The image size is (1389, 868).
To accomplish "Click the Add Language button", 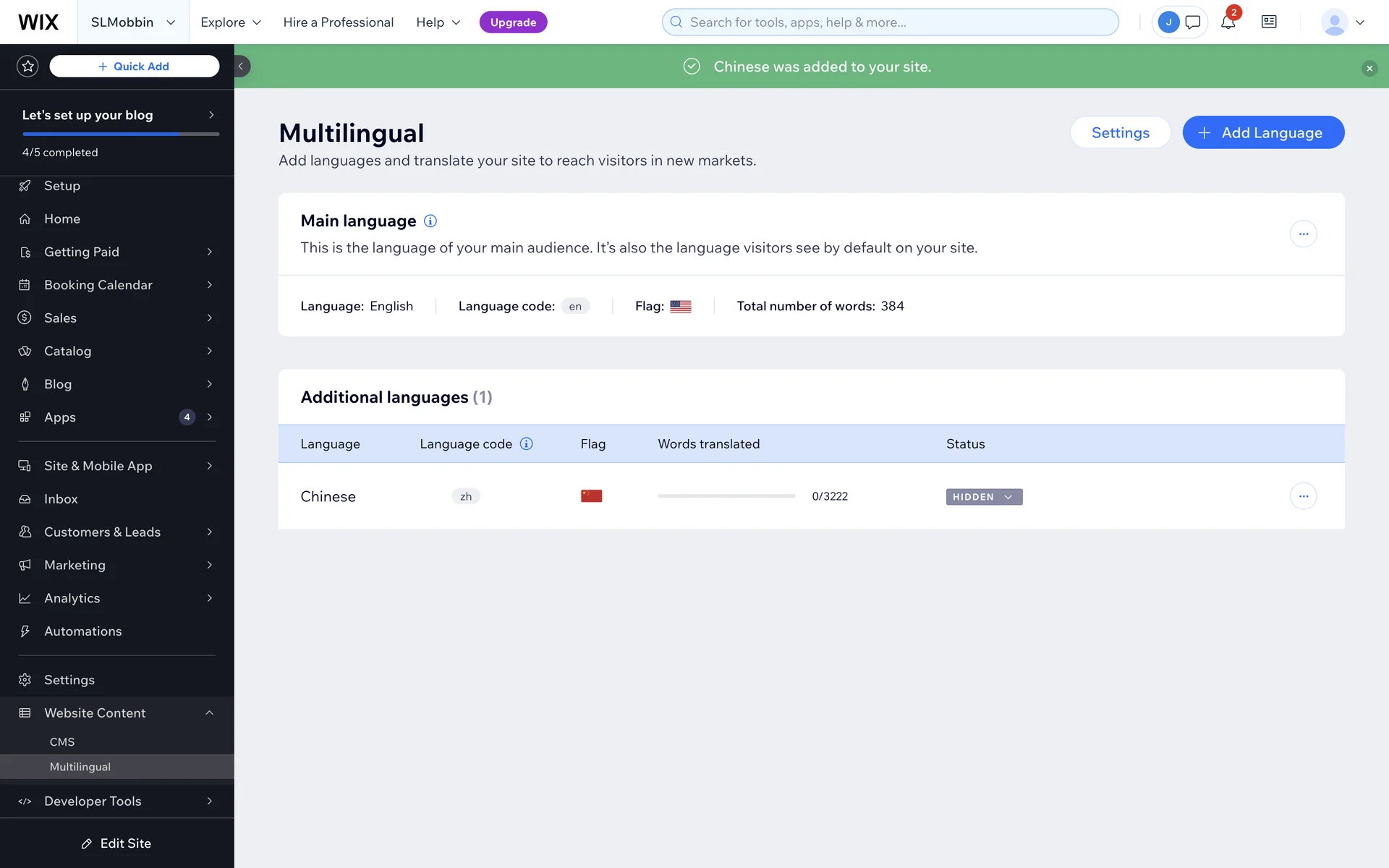I will (x=1263, y=132).
